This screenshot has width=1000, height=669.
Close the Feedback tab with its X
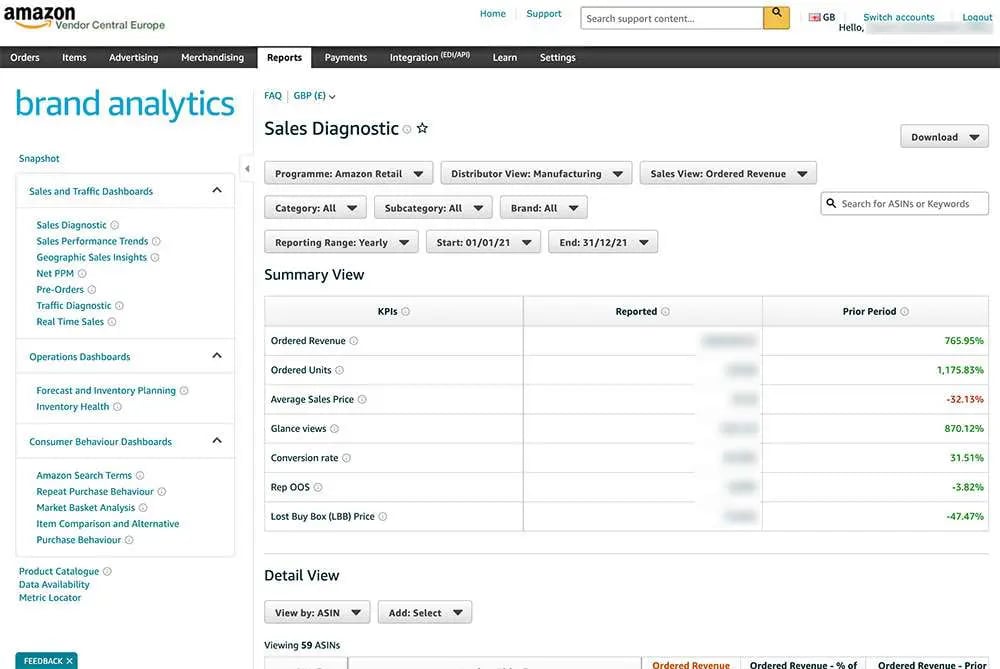coord(70,661)
